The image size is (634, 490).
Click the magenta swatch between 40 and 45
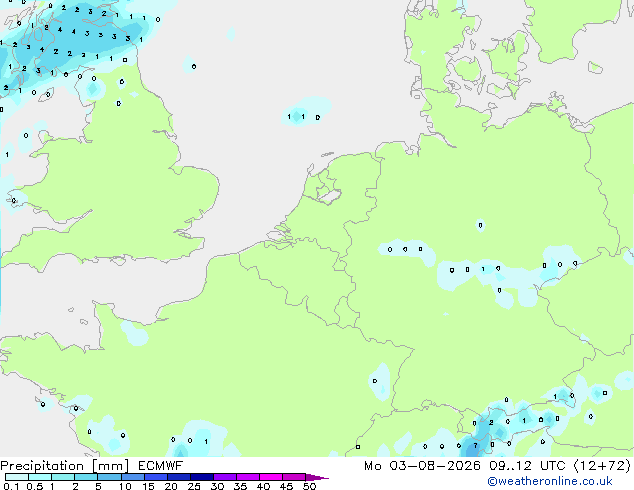[271, 477]
